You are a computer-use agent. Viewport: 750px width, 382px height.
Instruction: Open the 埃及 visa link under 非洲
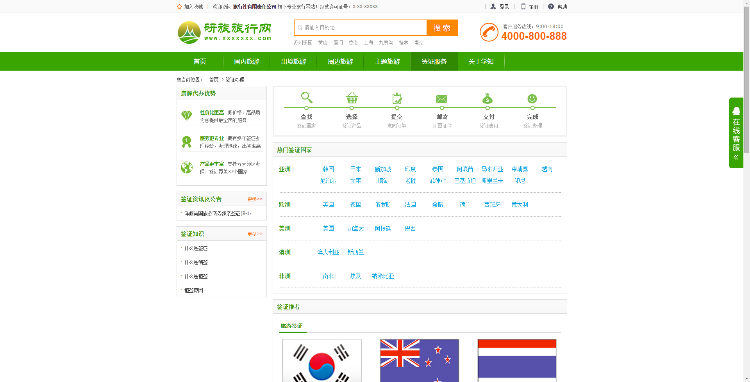pos(355,276)
